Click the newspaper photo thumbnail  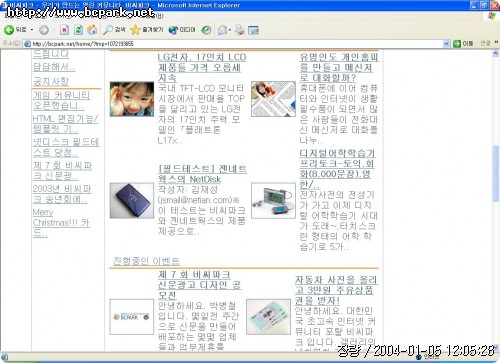point(273,99)
